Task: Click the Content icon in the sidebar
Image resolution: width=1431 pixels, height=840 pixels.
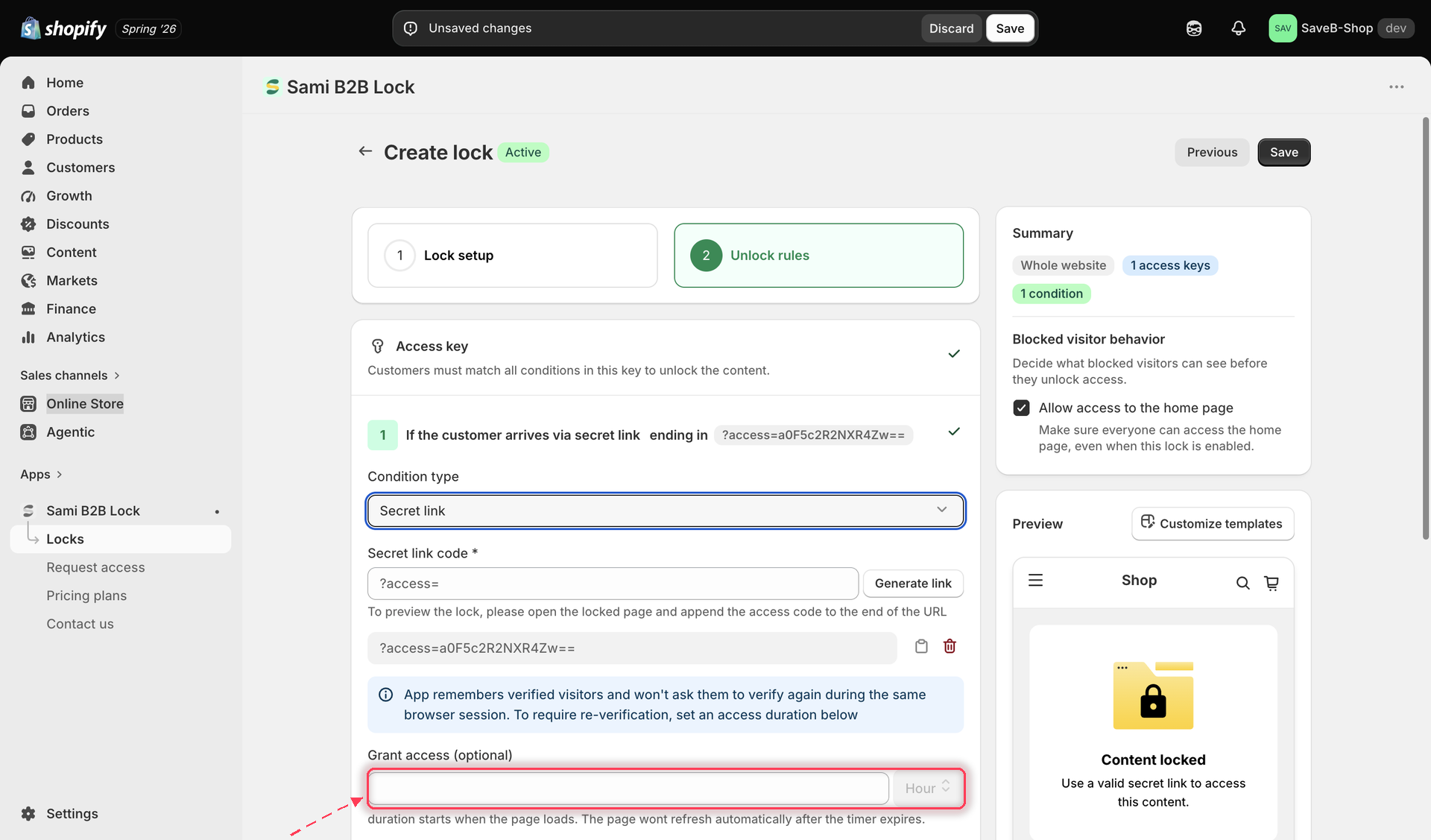Action: [28, 253]
